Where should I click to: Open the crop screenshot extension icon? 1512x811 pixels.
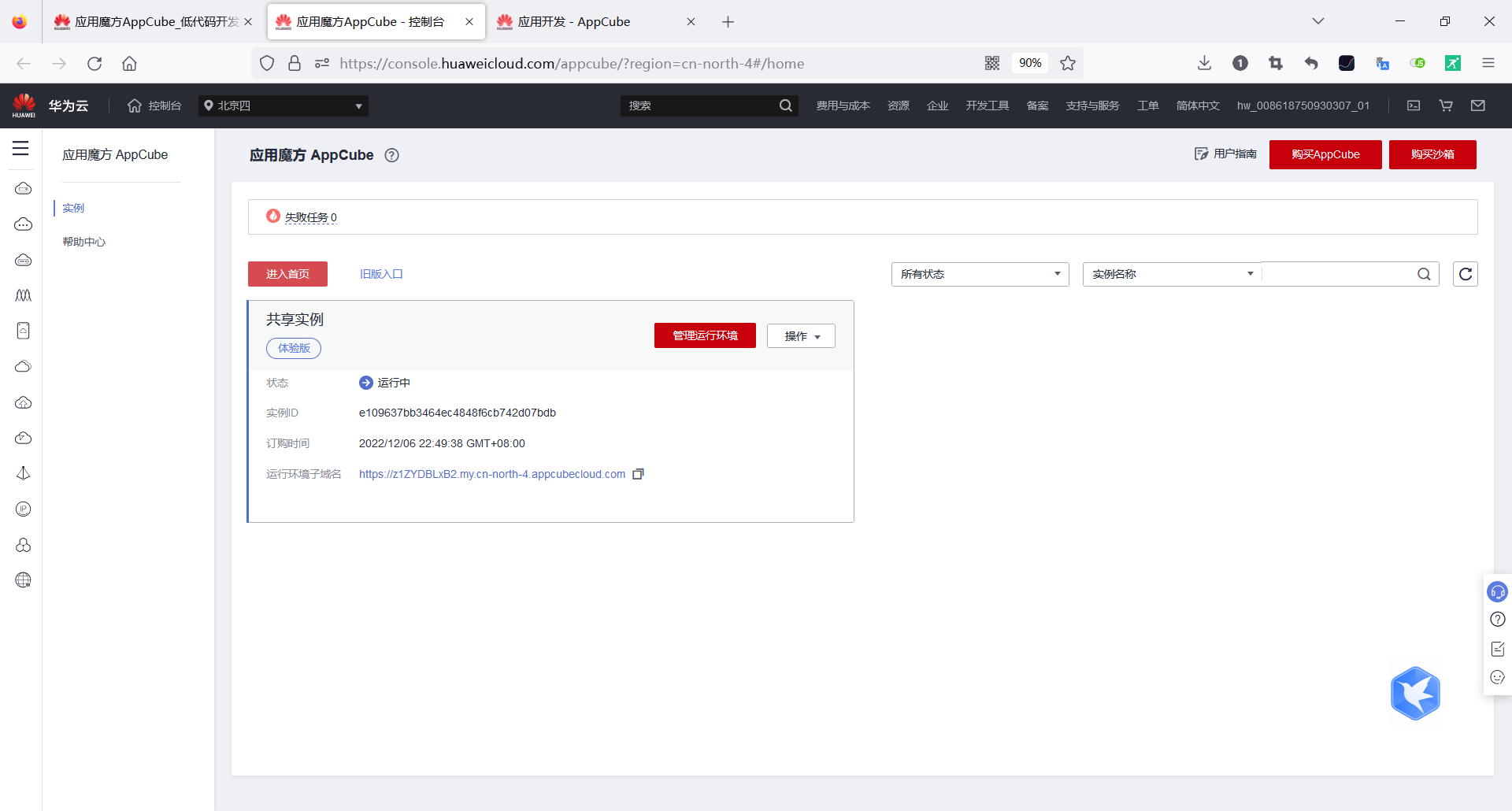coord(1276,63)
